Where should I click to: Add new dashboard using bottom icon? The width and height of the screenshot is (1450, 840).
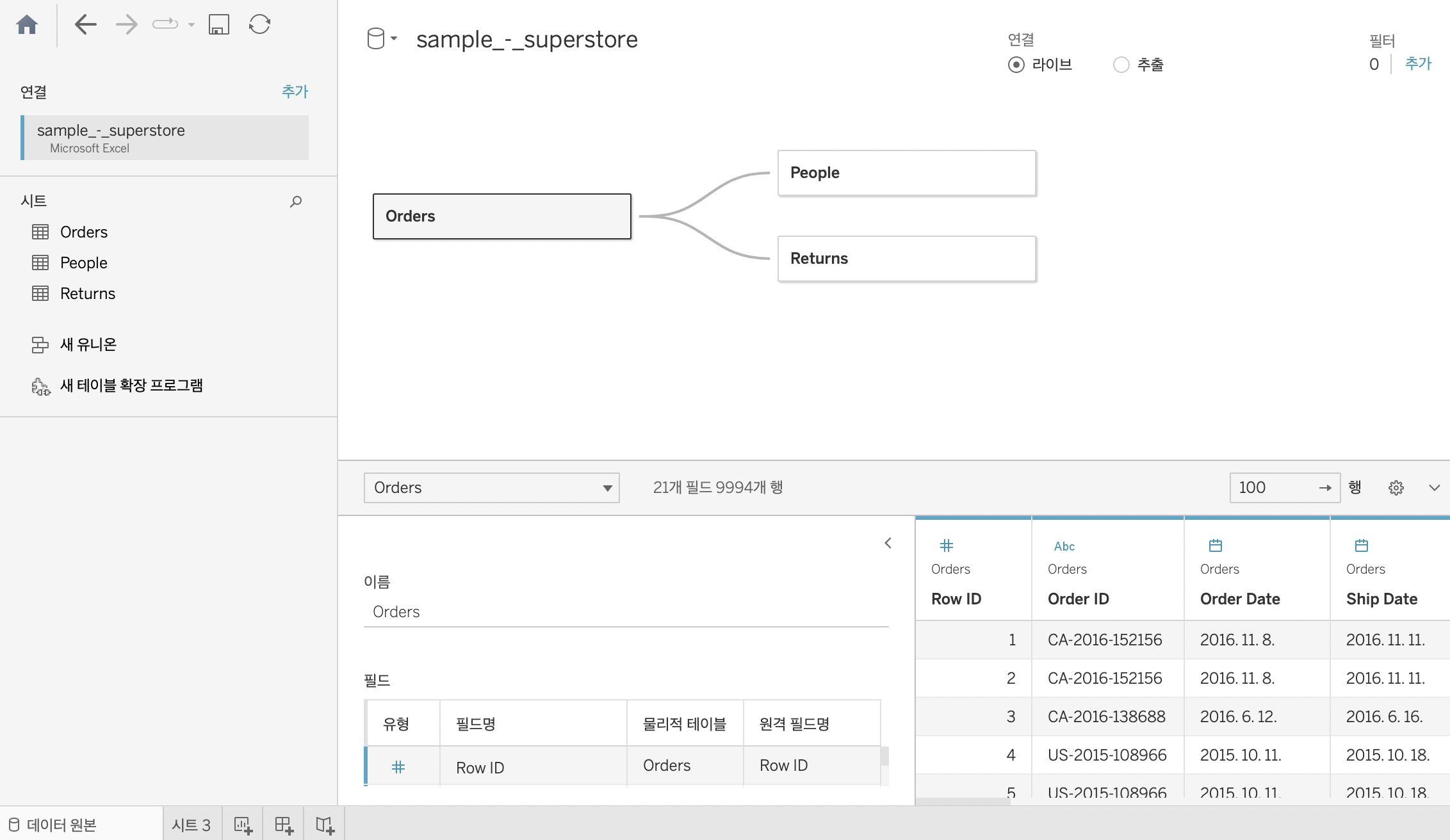(284, 825)
